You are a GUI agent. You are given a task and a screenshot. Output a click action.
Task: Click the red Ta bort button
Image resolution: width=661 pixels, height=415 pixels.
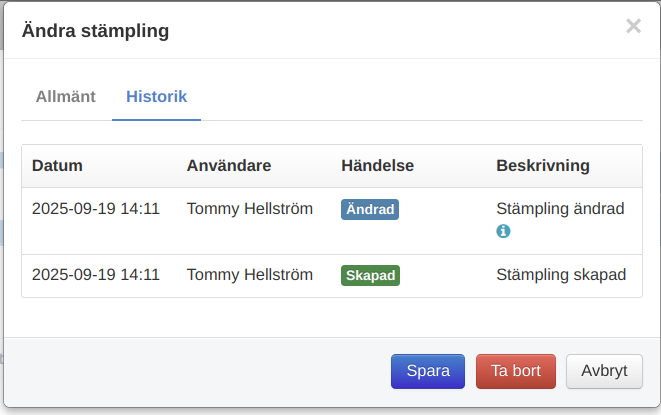516,371
